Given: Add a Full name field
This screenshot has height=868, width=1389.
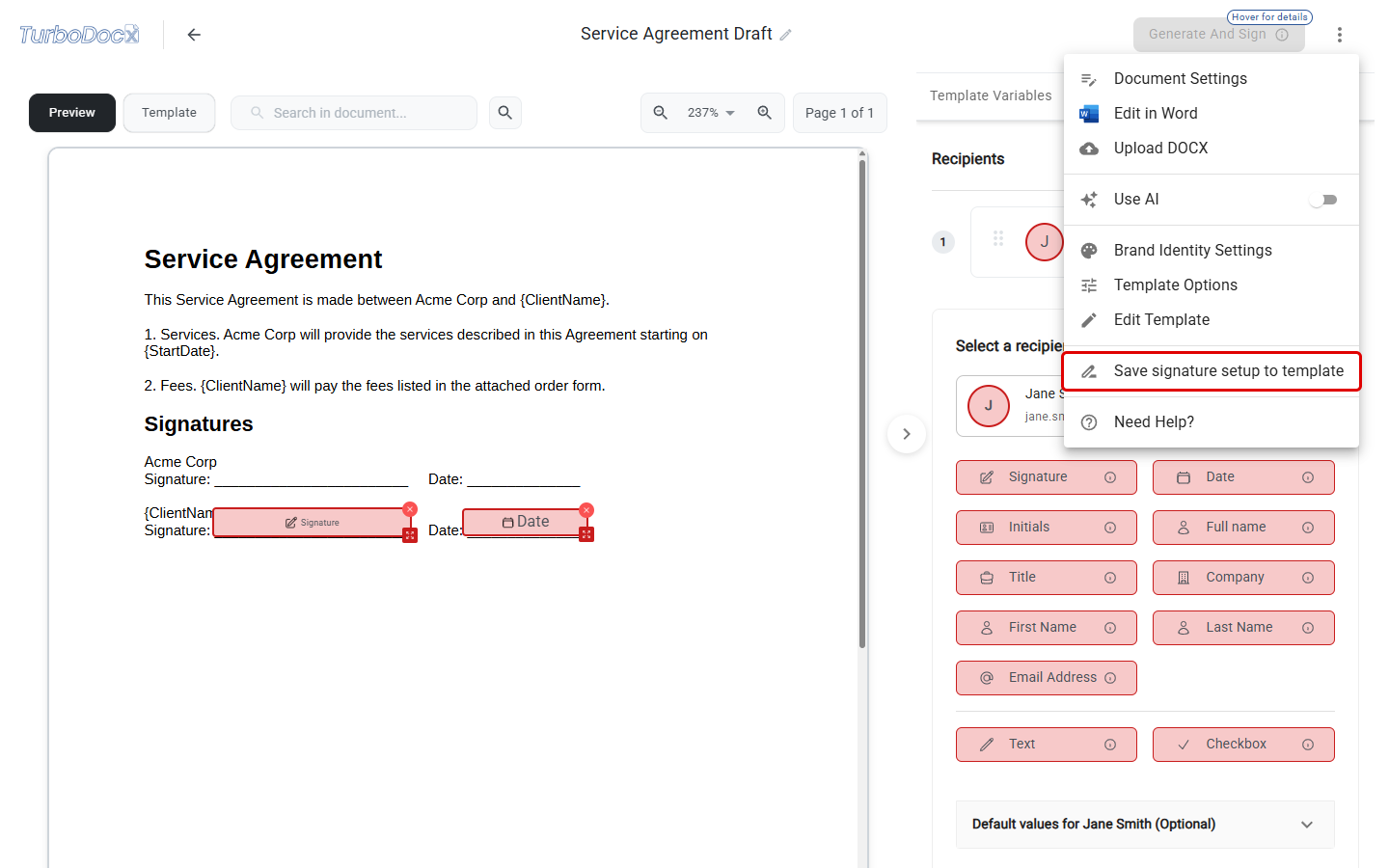Looking at the screenshot, I should [x=1243, y=528].
